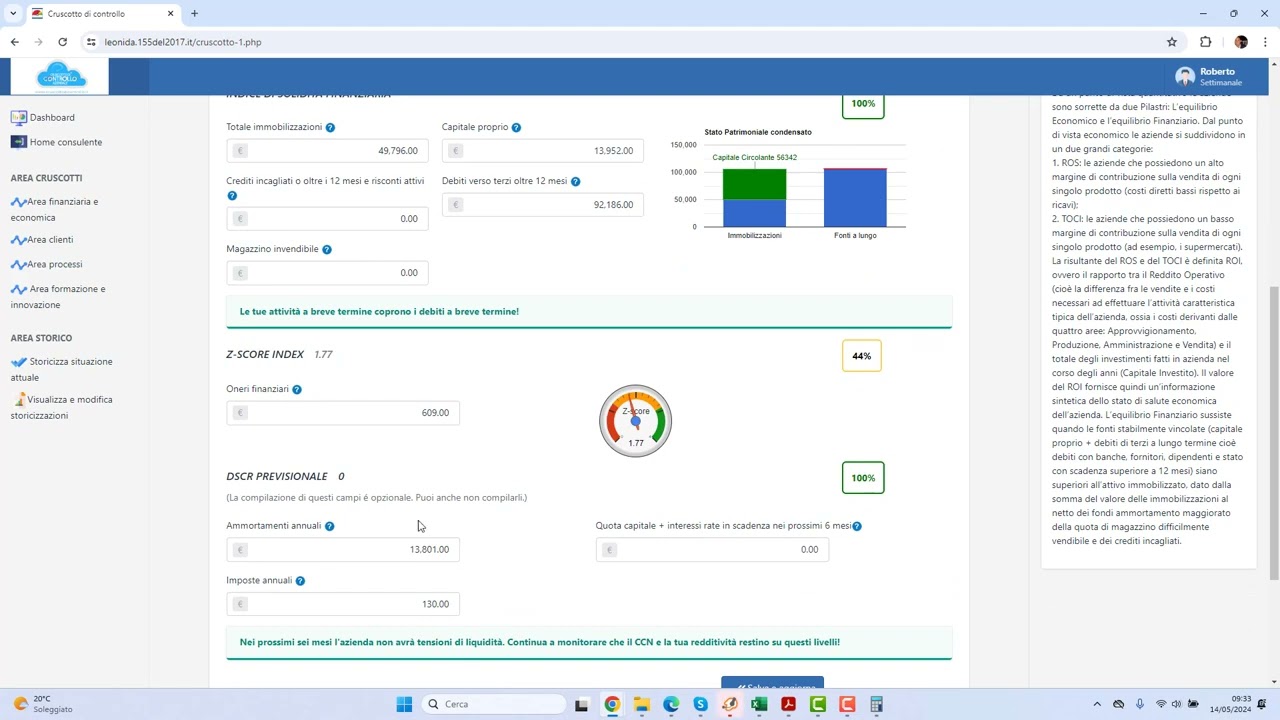Click help icon next to Imposte annuali

coord(300,581)
